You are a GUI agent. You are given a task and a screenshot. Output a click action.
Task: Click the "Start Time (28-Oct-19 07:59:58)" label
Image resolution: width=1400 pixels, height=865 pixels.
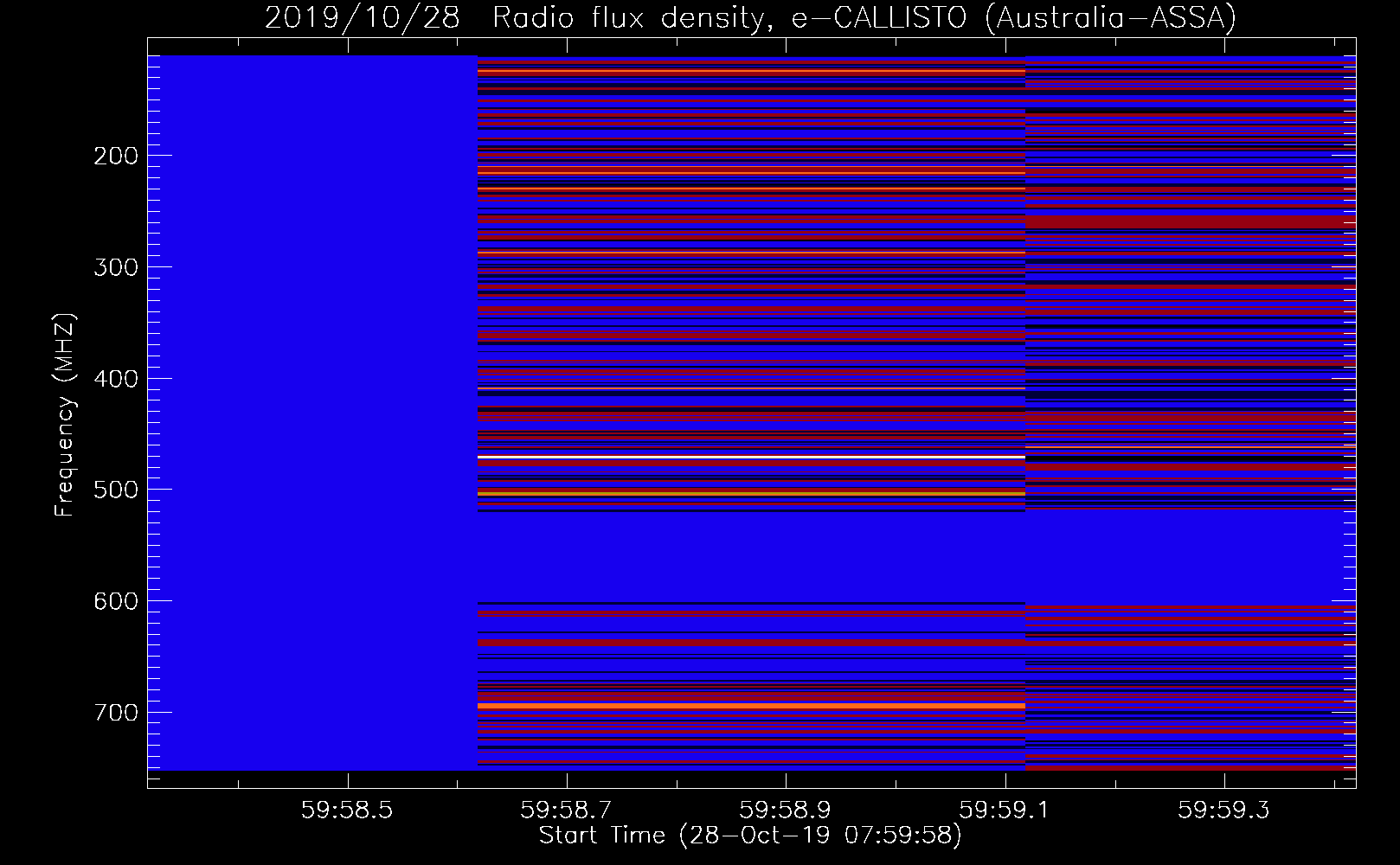(x=750, y=836)
